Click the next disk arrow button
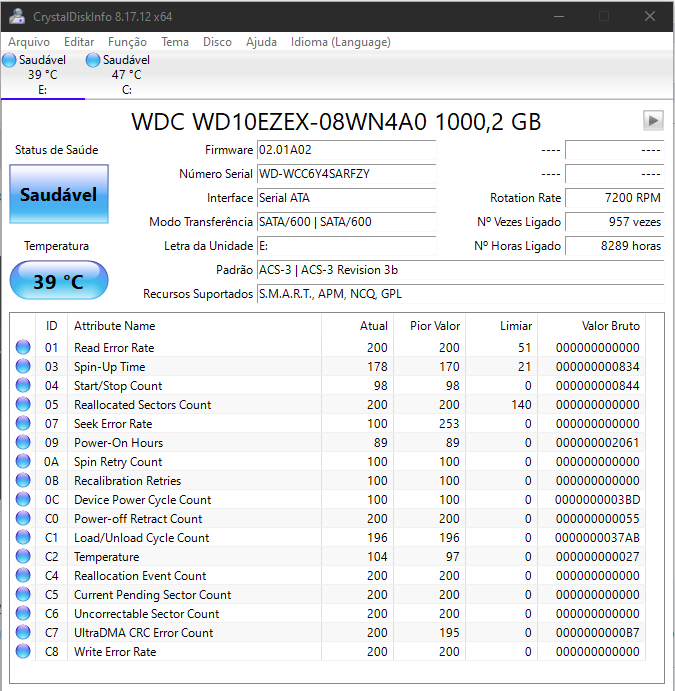Screen dimensions: 675x691 click(x=653, y=120)
